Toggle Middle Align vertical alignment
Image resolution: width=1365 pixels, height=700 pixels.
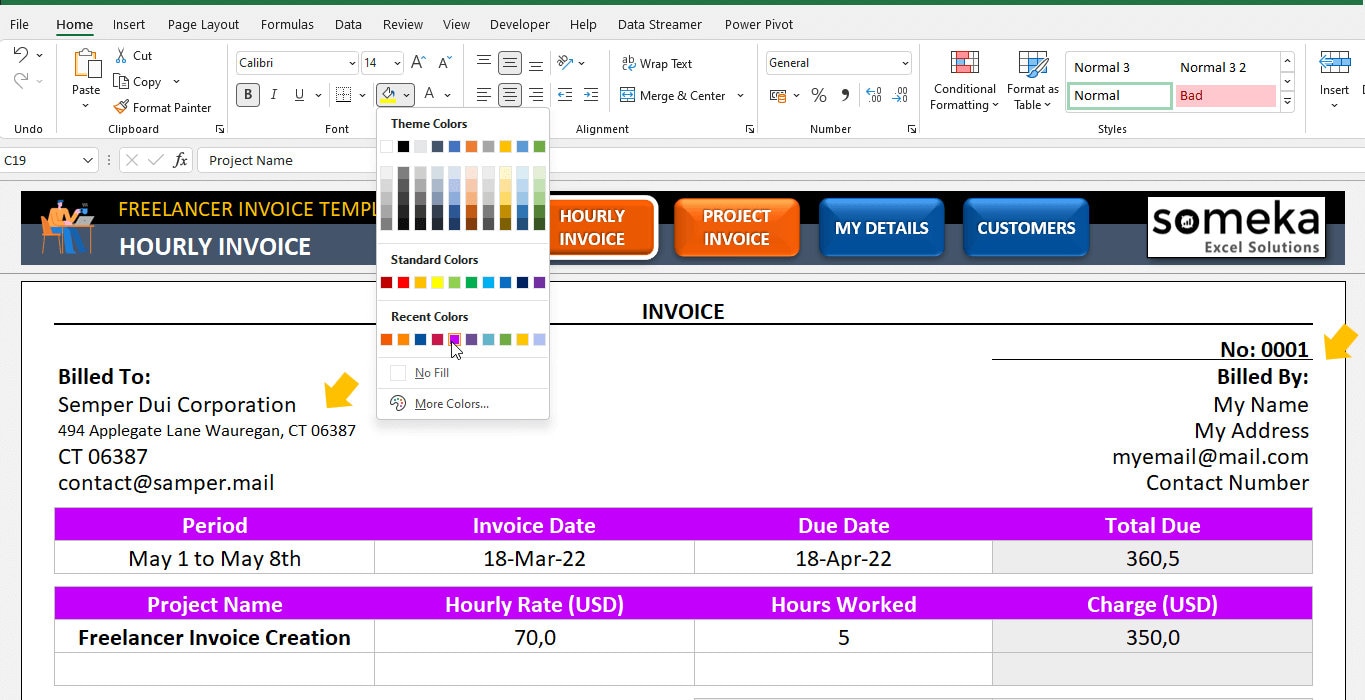click(510, 63)
